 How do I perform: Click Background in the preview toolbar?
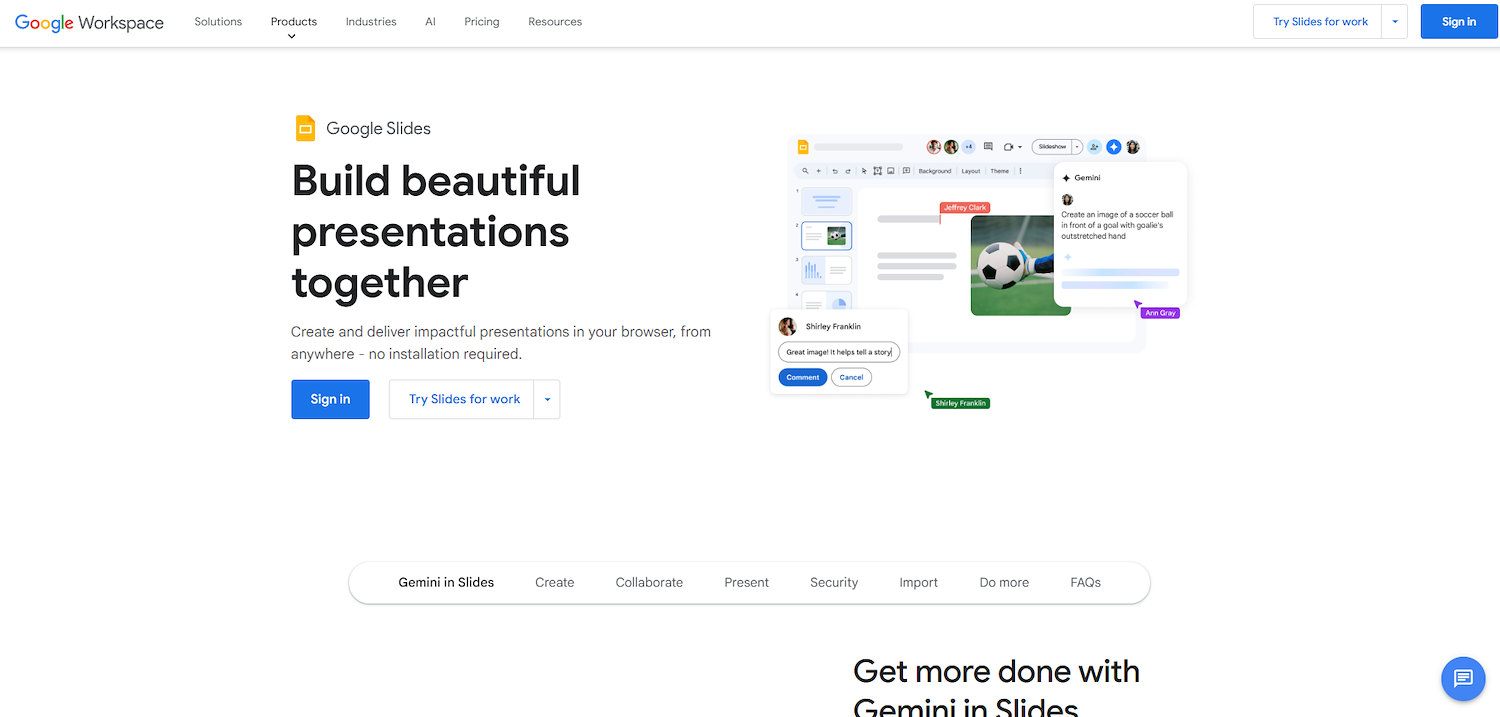[x=935, y=171]
